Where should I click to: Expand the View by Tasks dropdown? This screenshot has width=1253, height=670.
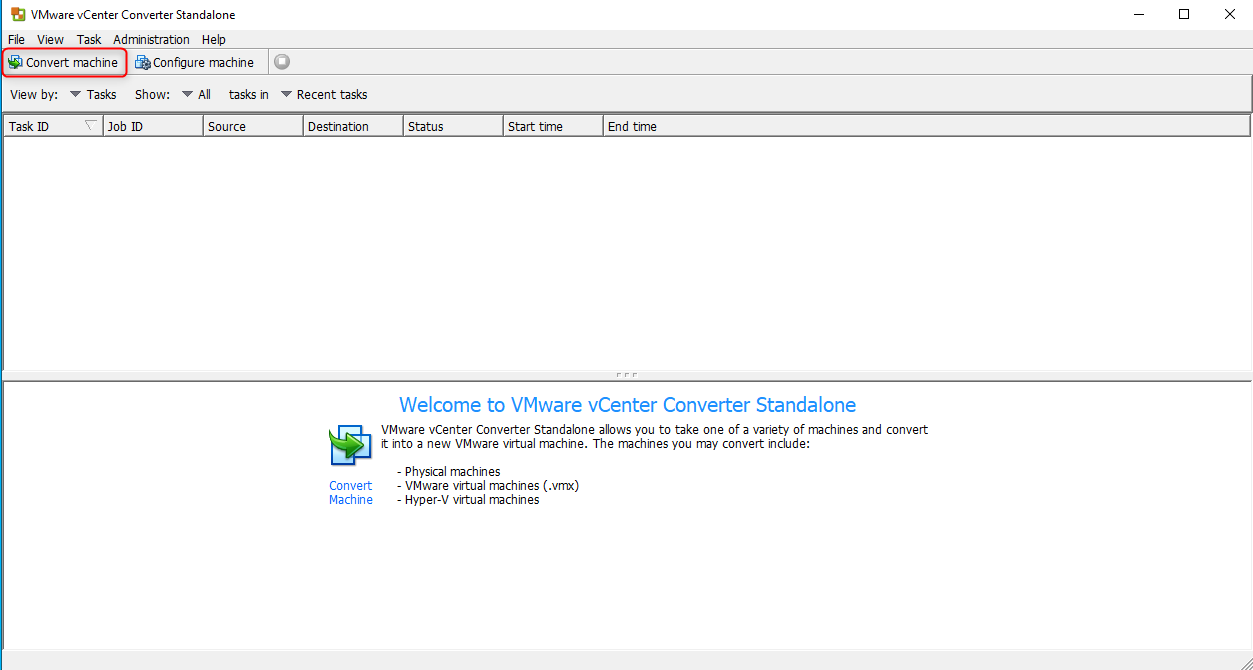tap(93, 94)
